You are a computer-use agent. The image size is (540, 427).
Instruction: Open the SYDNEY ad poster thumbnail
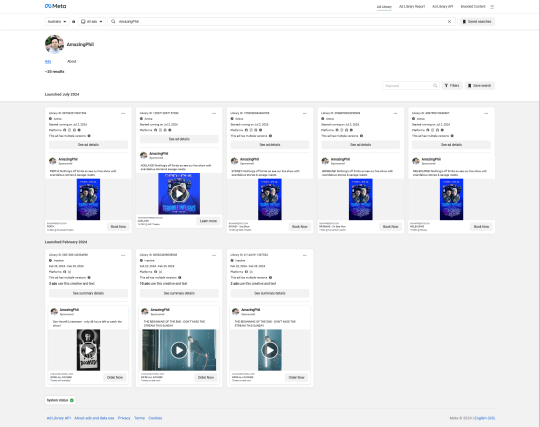270,199
